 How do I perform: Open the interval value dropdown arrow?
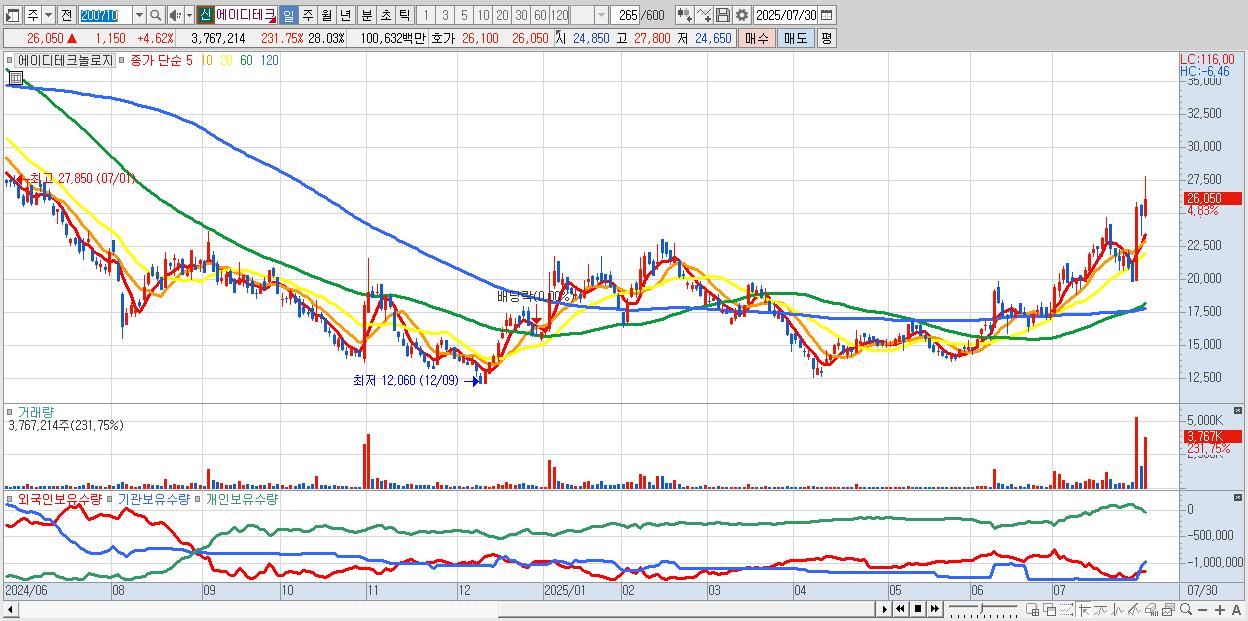(601, 15)
